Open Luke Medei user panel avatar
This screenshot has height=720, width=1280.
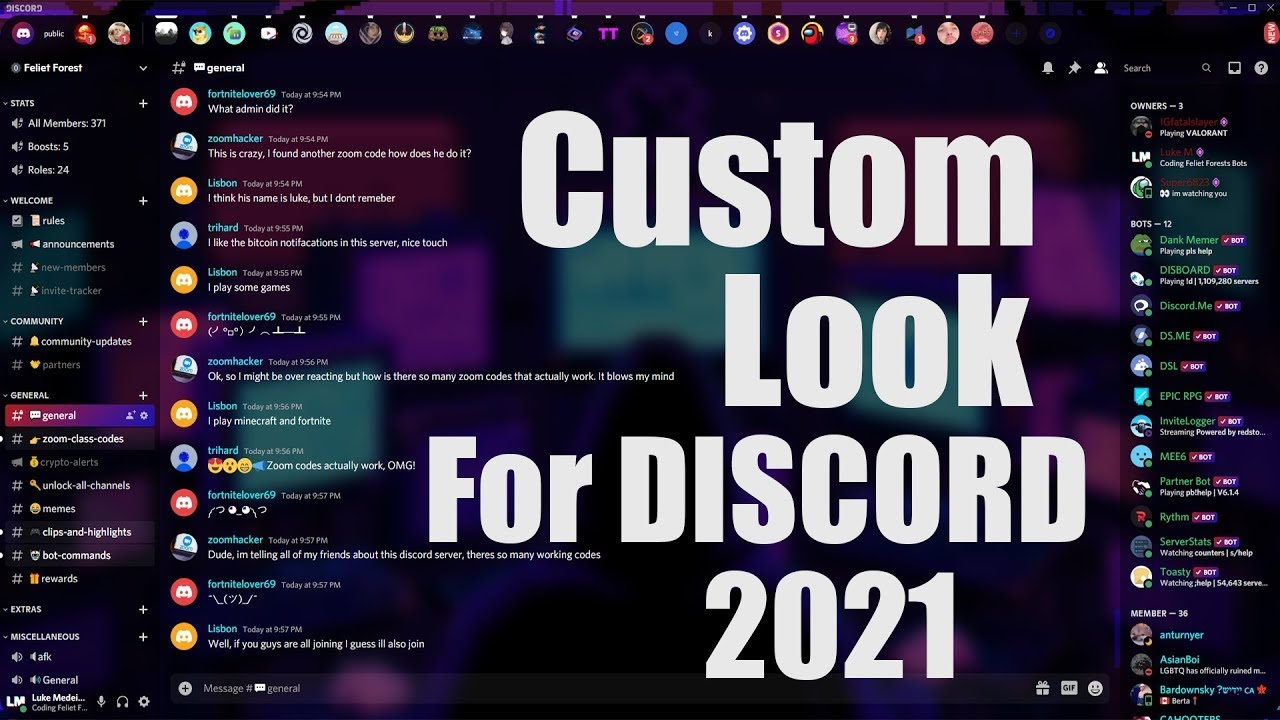click(15, 702)
